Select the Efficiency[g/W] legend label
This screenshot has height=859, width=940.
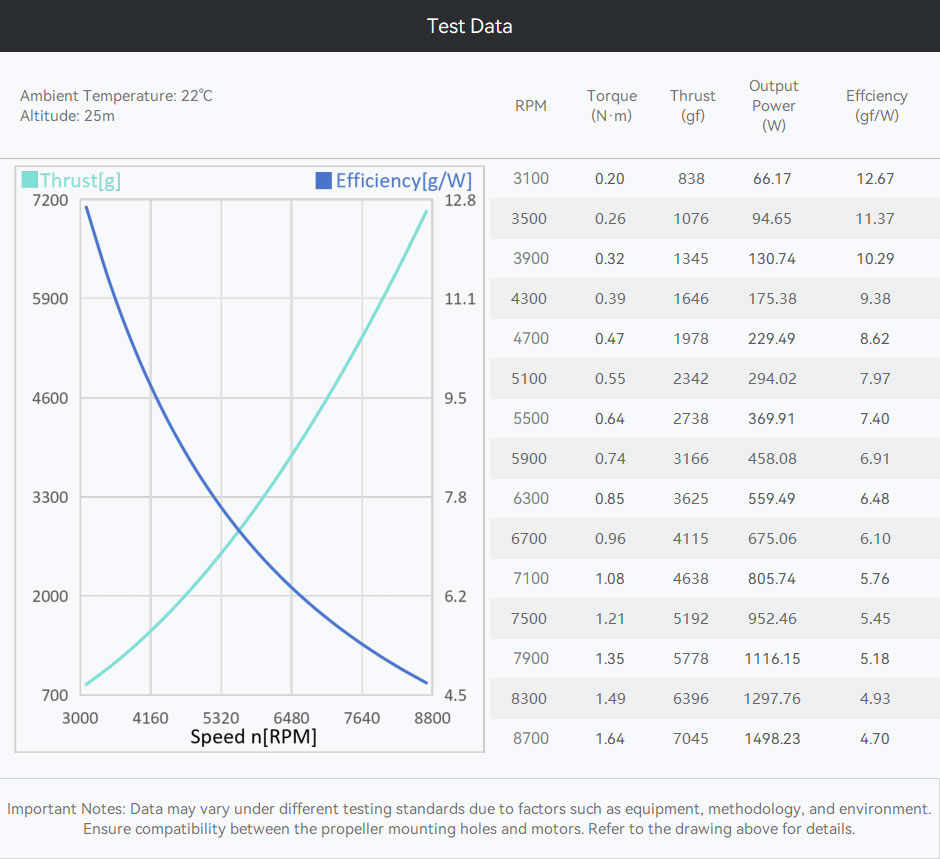pos(404,180)
